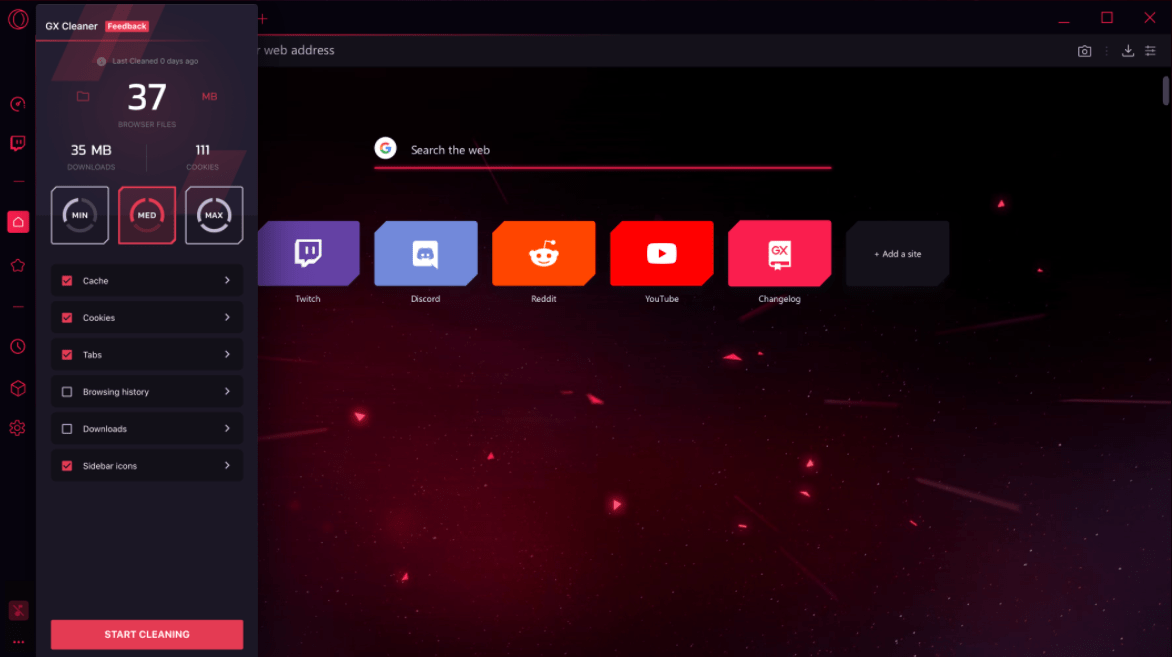
Task: Open the Discord speed dial tile
Action: 425,254
